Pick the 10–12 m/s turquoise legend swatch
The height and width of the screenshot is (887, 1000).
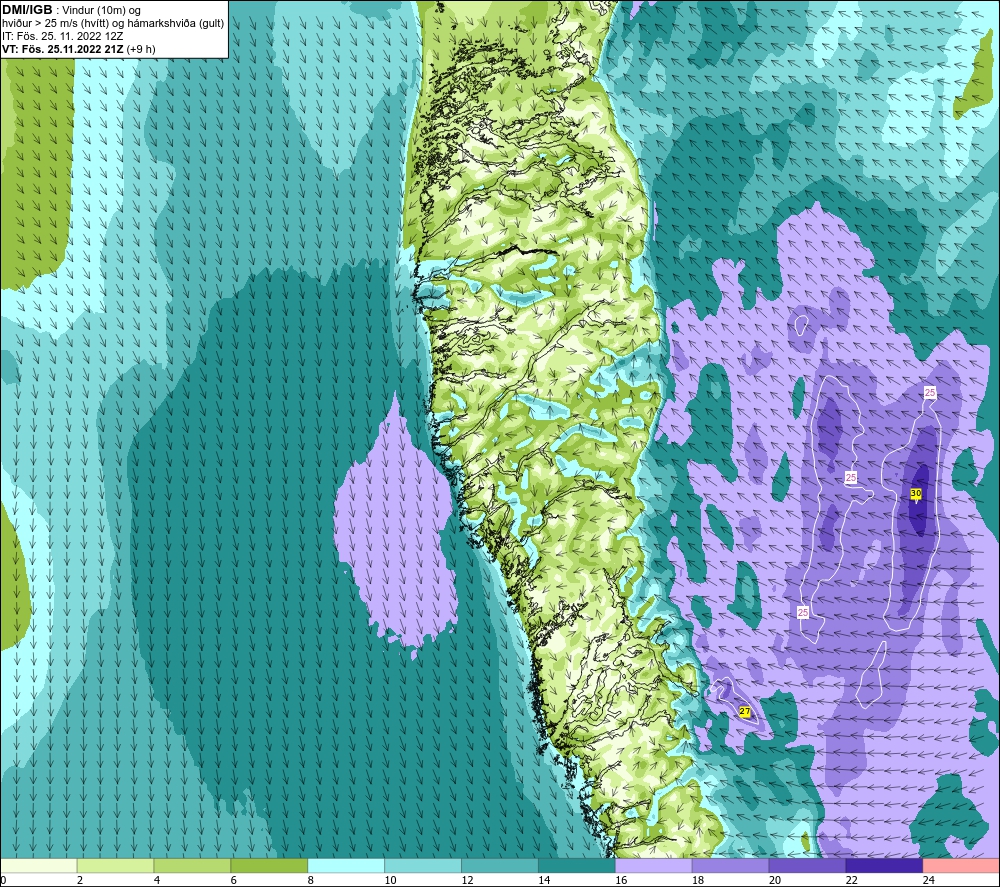pos(423,865)
